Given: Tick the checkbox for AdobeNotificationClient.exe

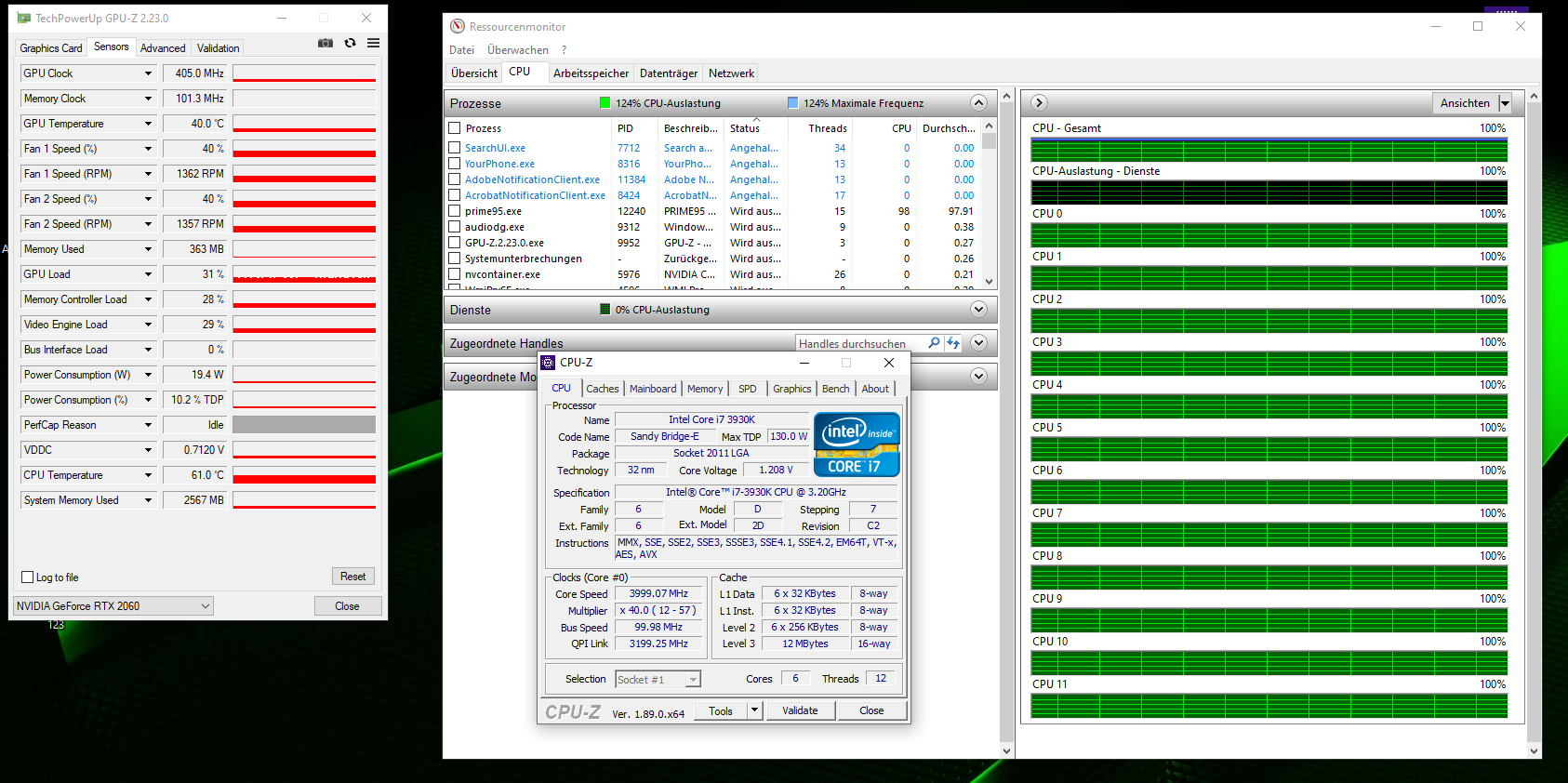Looking at the screenshot, I should click(455, 179).
